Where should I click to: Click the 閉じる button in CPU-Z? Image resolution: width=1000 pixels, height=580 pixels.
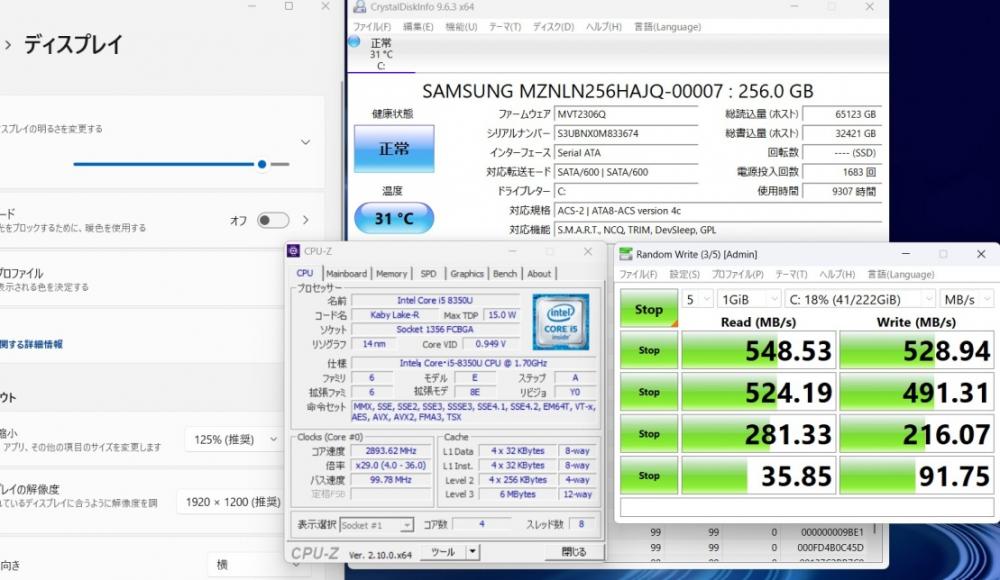point(574,552)
